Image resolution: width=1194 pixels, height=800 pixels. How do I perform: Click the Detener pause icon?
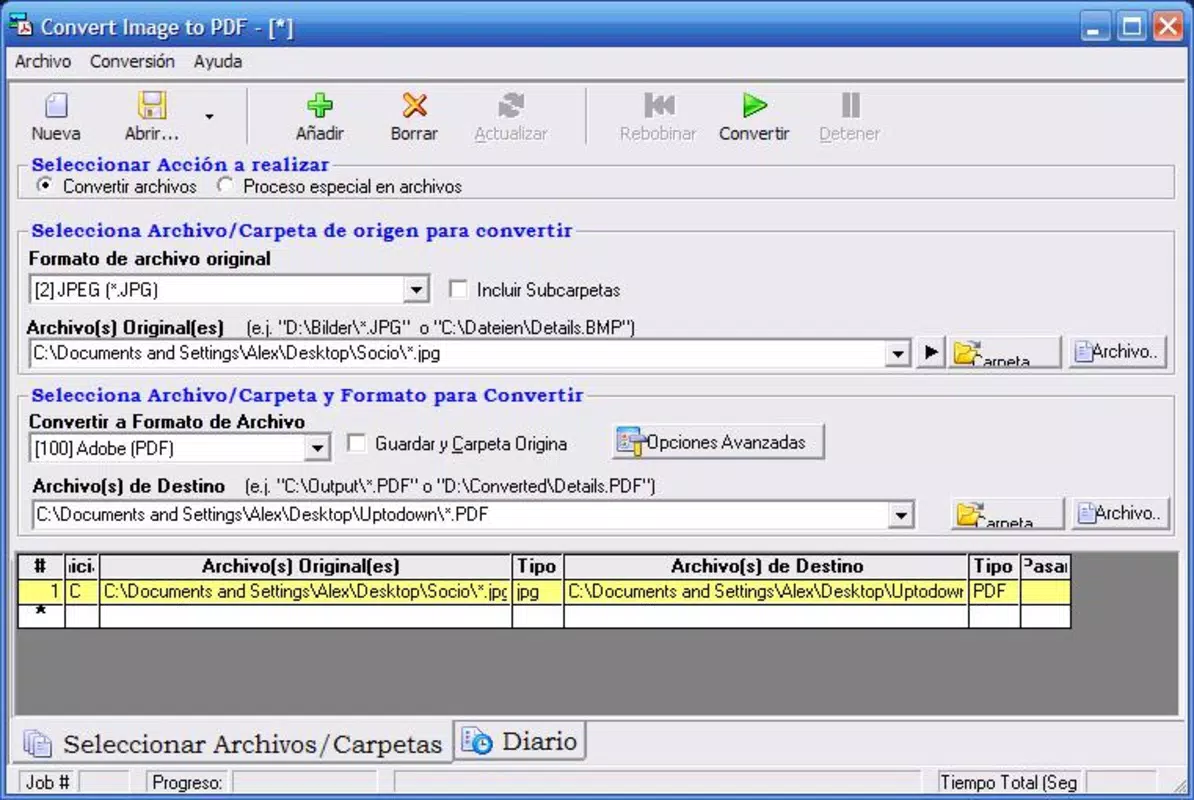850,106
